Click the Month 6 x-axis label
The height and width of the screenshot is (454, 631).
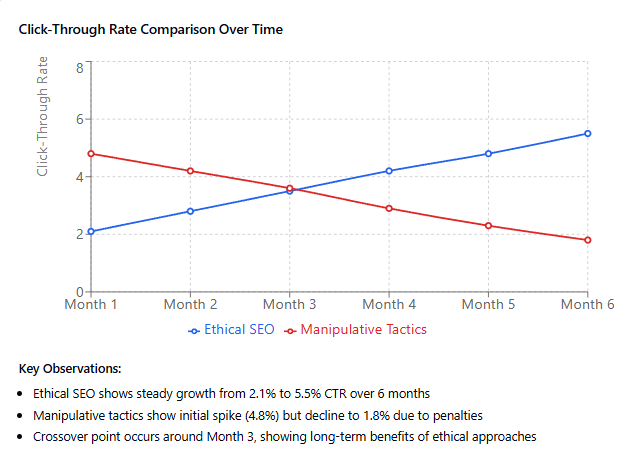pos(587,304)
